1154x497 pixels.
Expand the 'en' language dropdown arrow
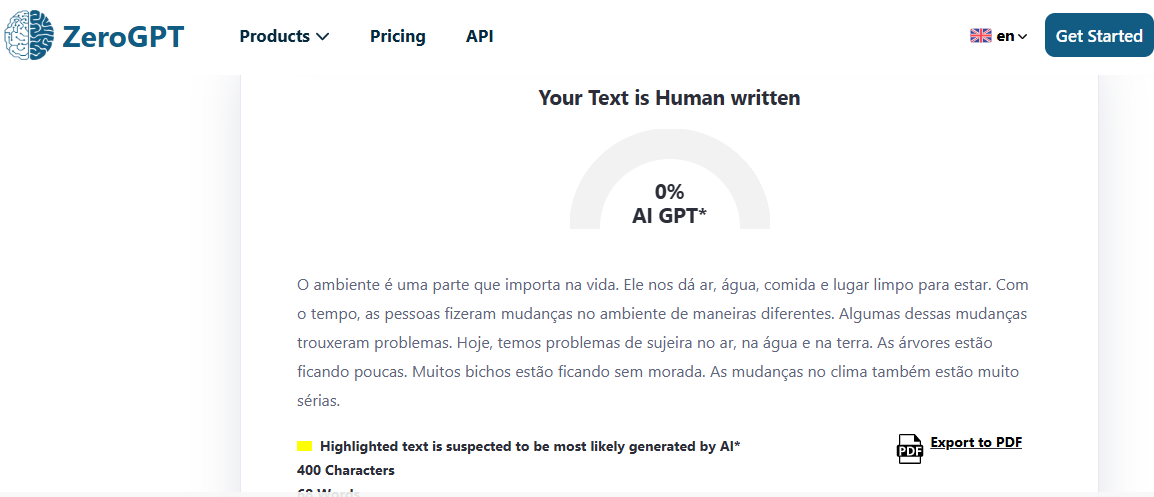pyautogui.click(x=1022, y=37)
